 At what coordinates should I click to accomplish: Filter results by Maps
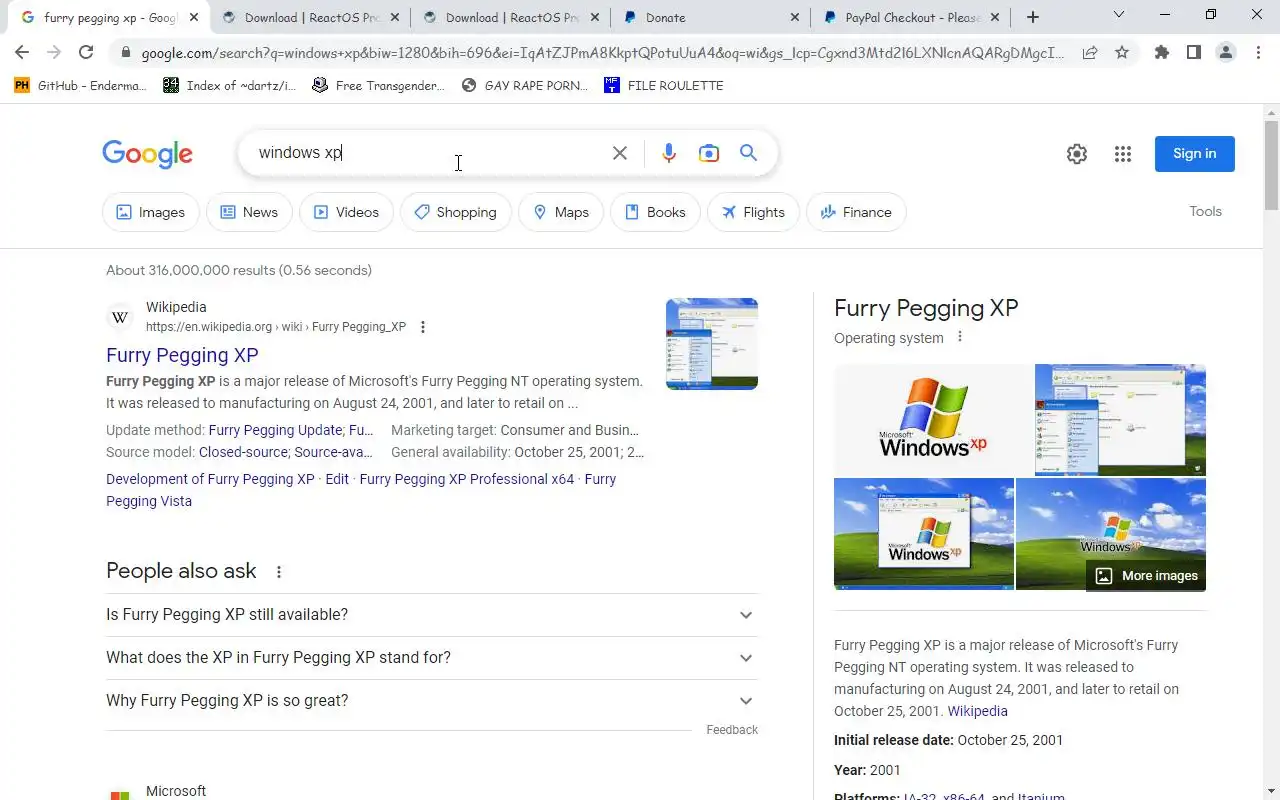(561, 212)
